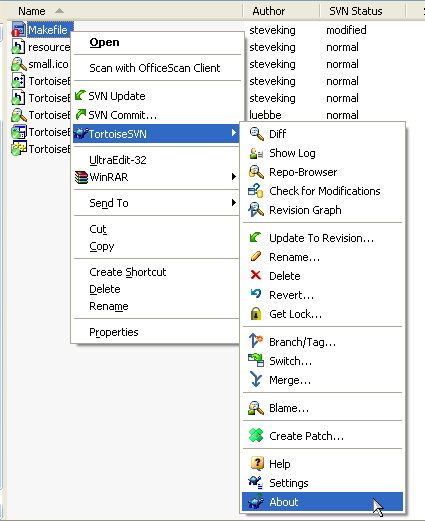Click the Switch icon

(x=256, y=360)
